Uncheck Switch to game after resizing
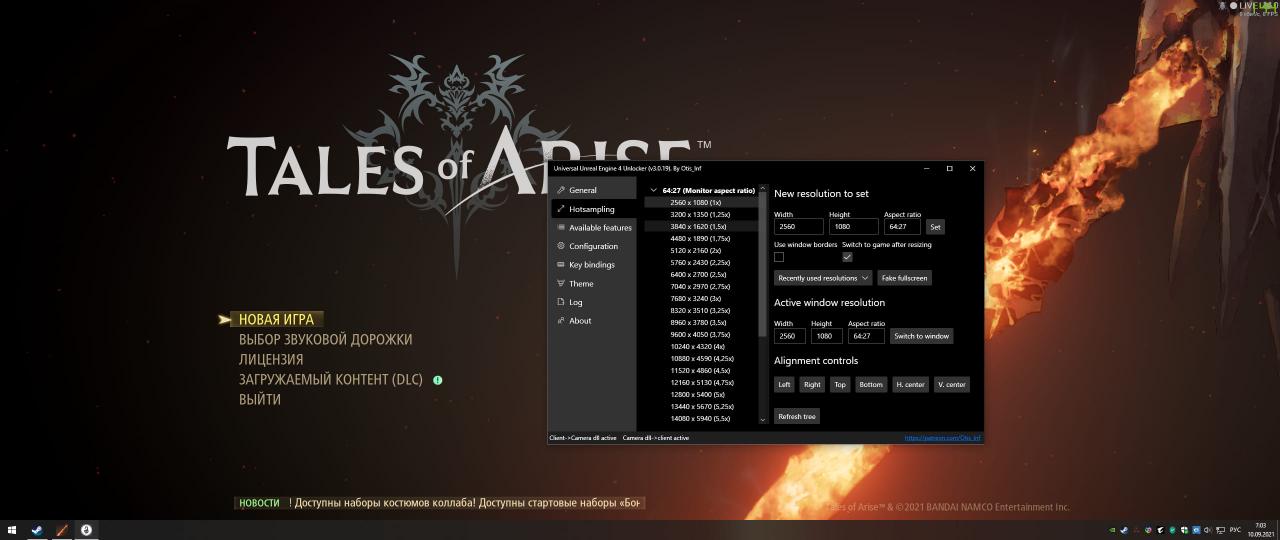1280x540 pixels. pyautogui.click(x=847, y=257)
